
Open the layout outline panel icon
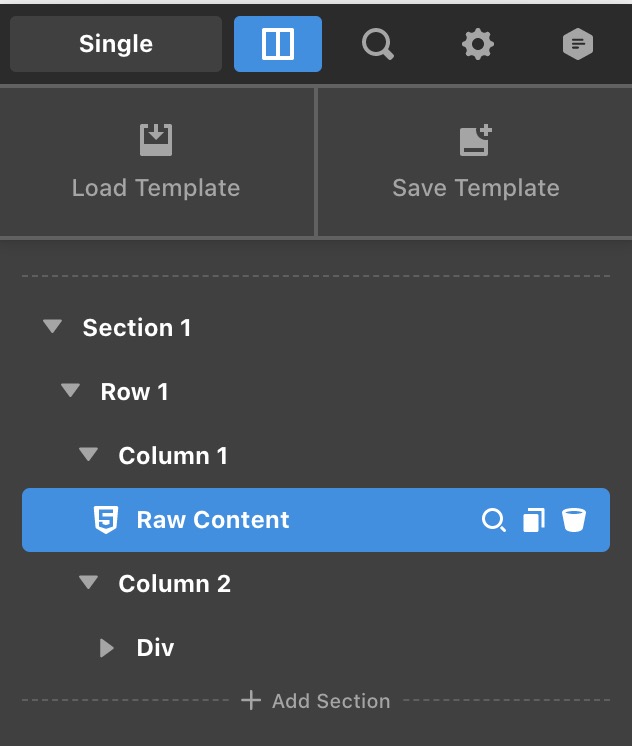pyautogui.click(x=277, y=44)
